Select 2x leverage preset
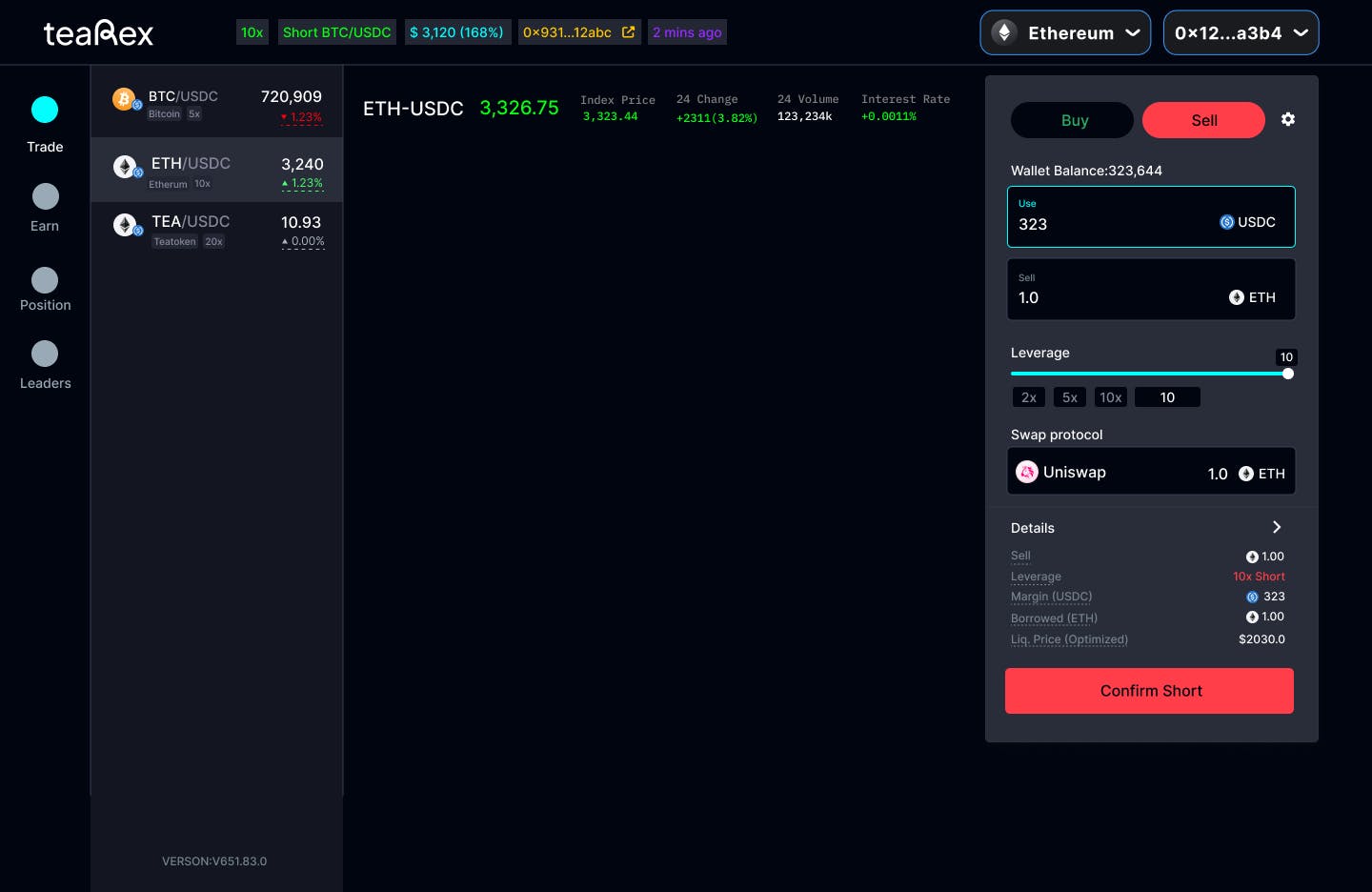 1029,397
